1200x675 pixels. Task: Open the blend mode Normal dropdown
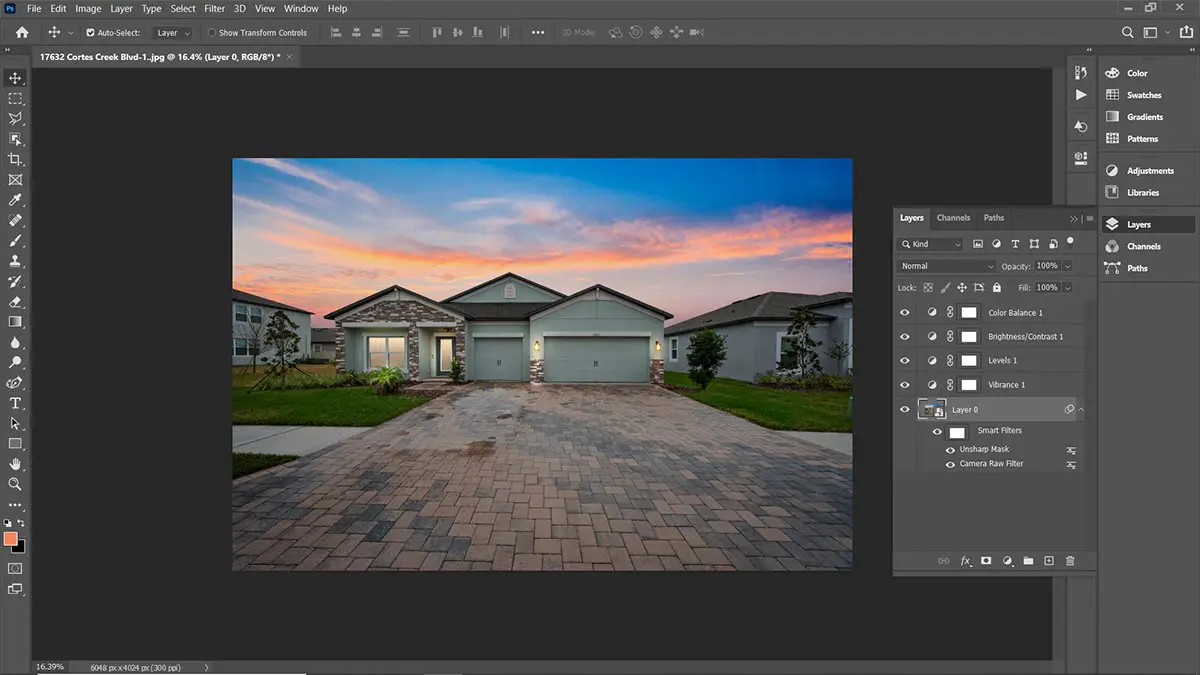[x=947, y=266]
